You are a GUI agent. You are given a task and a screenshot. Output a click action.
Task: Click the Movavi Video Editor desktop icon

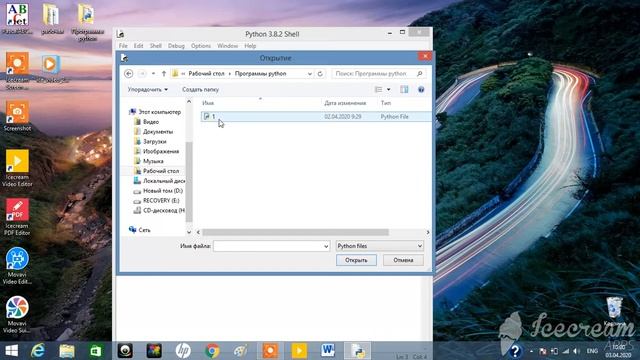pyautogui.click(x=17, y=266)
